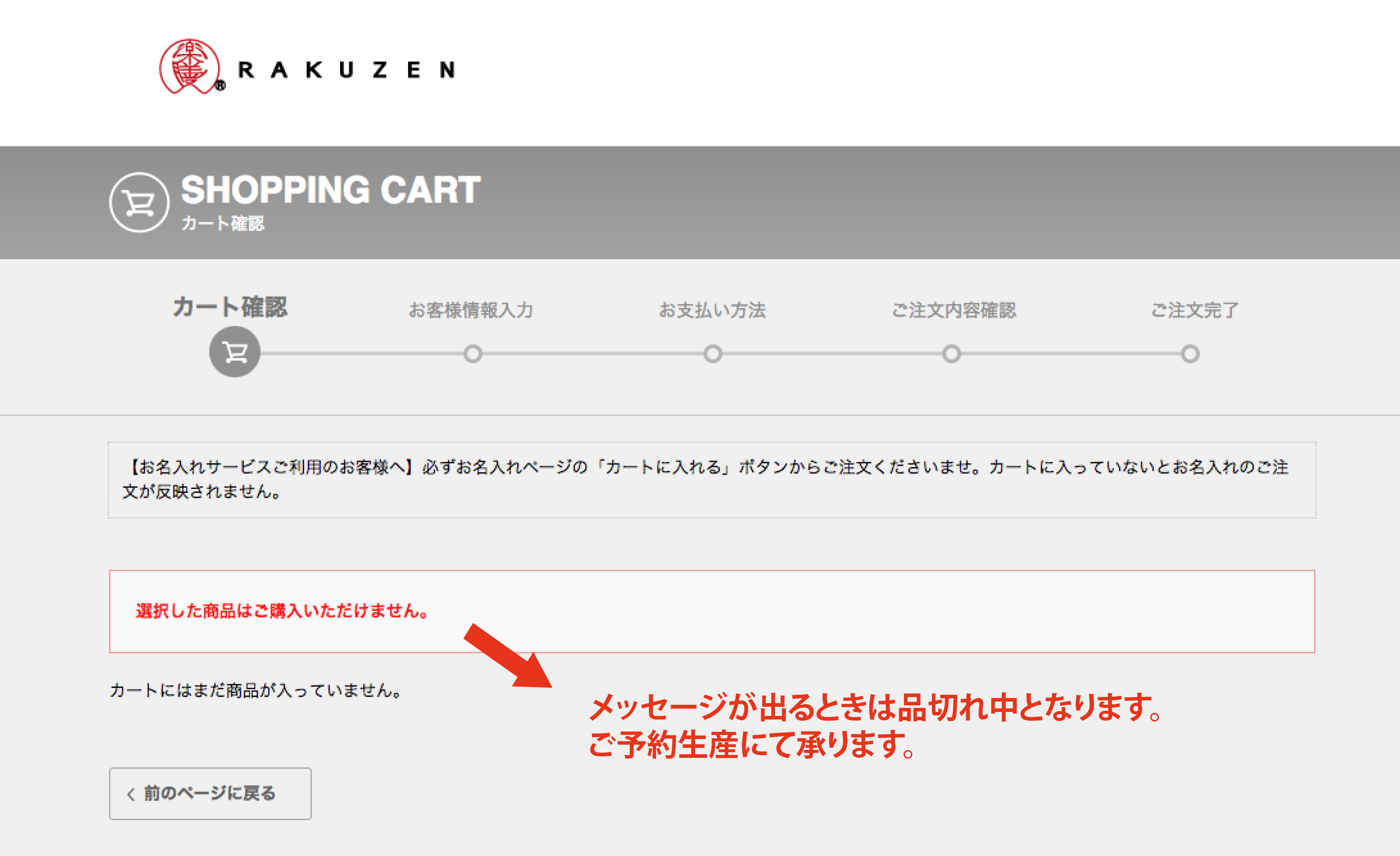Screen dimensions: 1400x856
Task: Click step circle under お支払い方法
Action: [712, 354]
